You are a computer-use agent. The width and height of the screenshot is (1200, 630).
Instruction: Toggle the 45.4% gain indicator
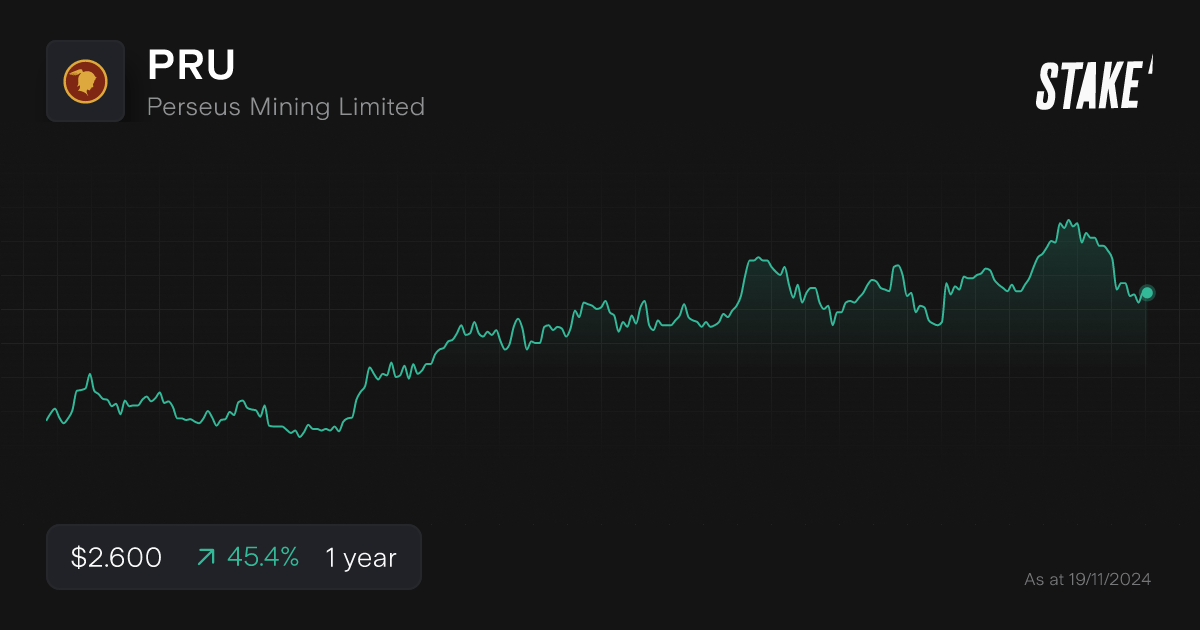pyautogui.click(x=263, y=557)
